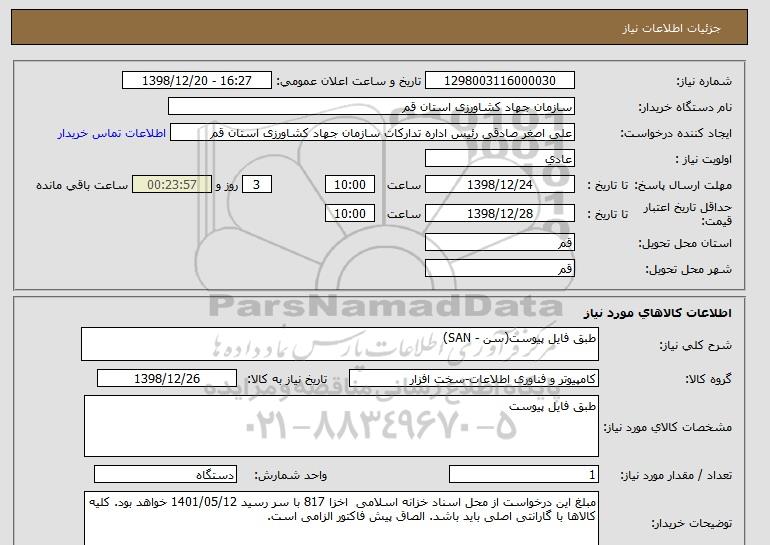Click the price validity date 1398/12/28

coord(499,214)
